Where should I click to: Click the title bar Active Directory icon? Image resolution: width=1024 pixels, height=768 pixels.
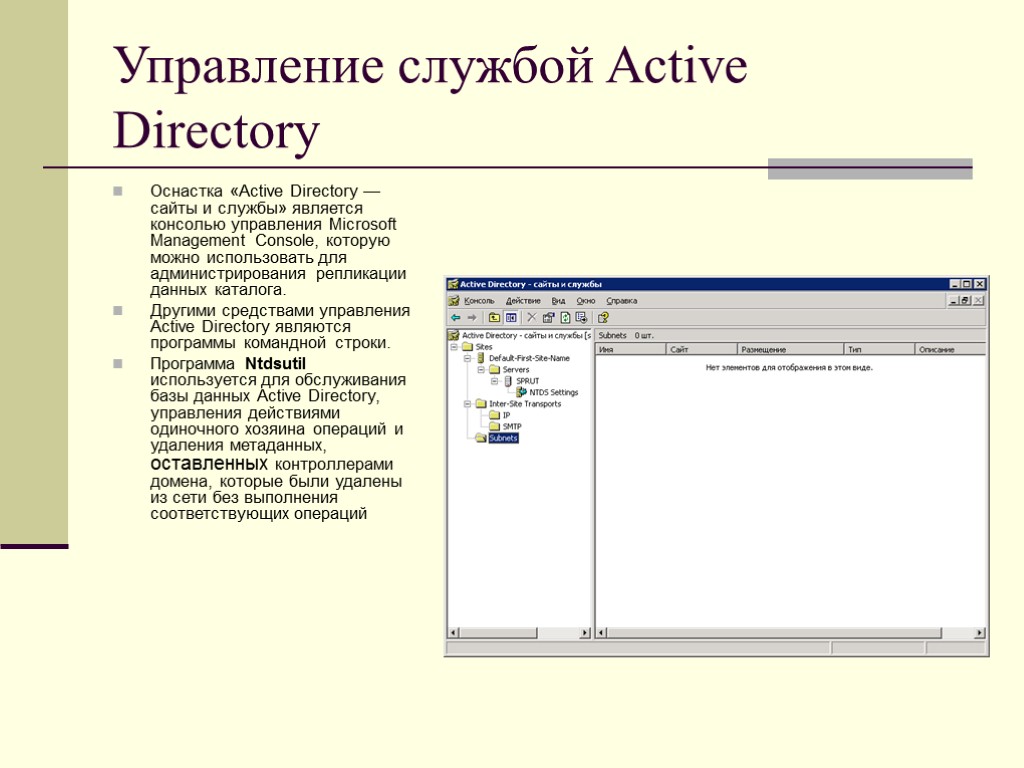coord(453,284)
